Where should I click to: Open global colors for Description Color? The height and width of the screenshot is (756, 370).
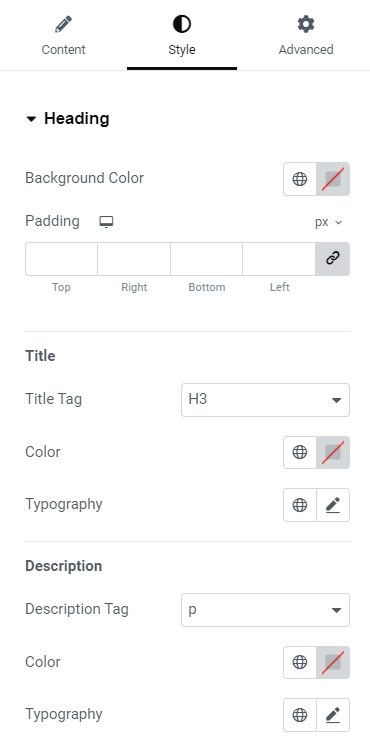coord(300,662)
